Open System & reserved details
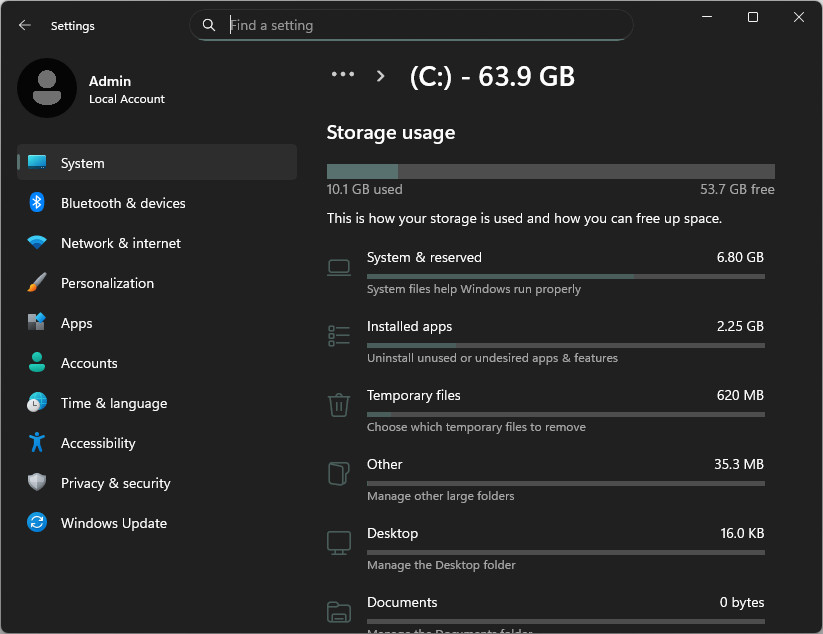The width and height of the screenshot is (823, 634). pos(546,273)
